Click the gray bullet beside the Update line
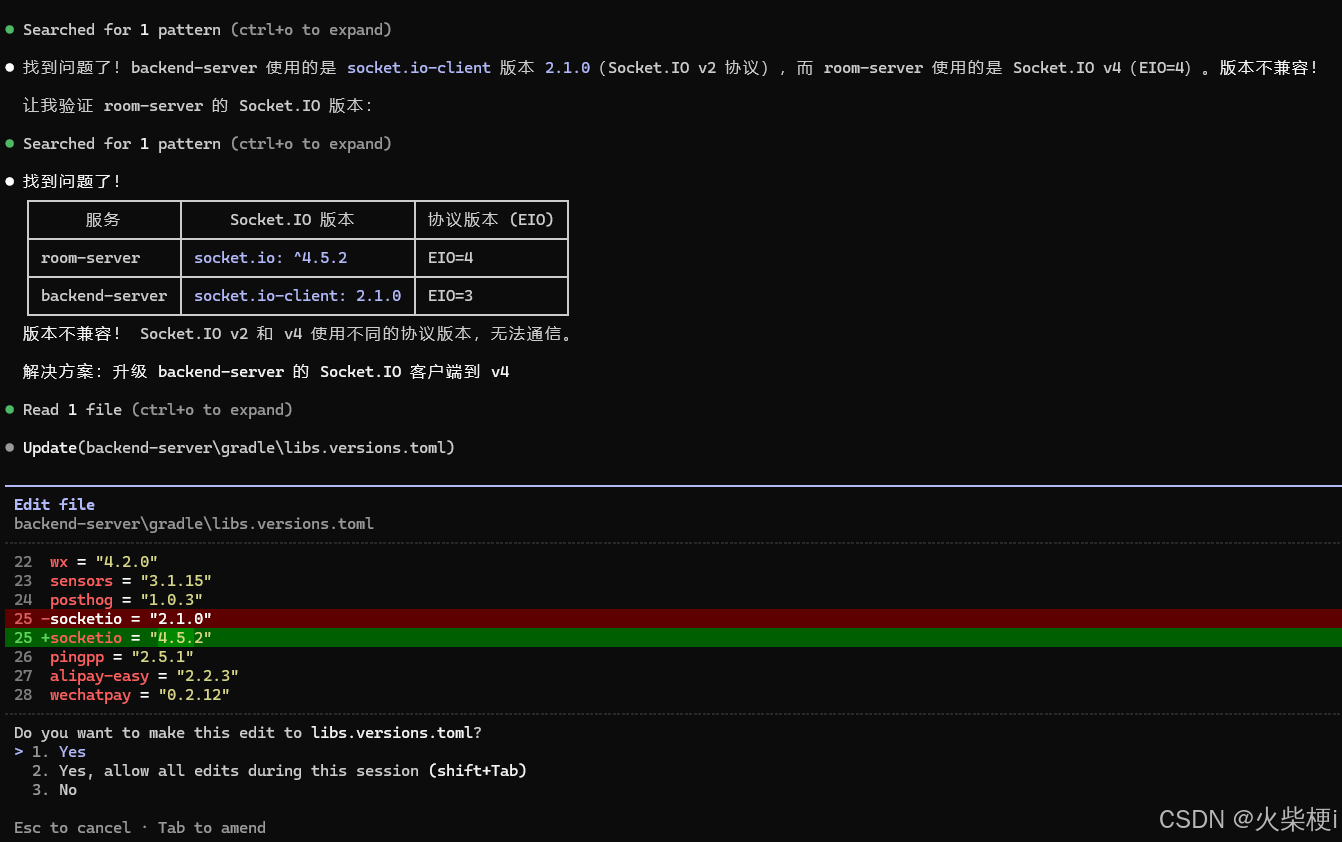The width and height of the screenshot is (1342, 842). (10, 448)
